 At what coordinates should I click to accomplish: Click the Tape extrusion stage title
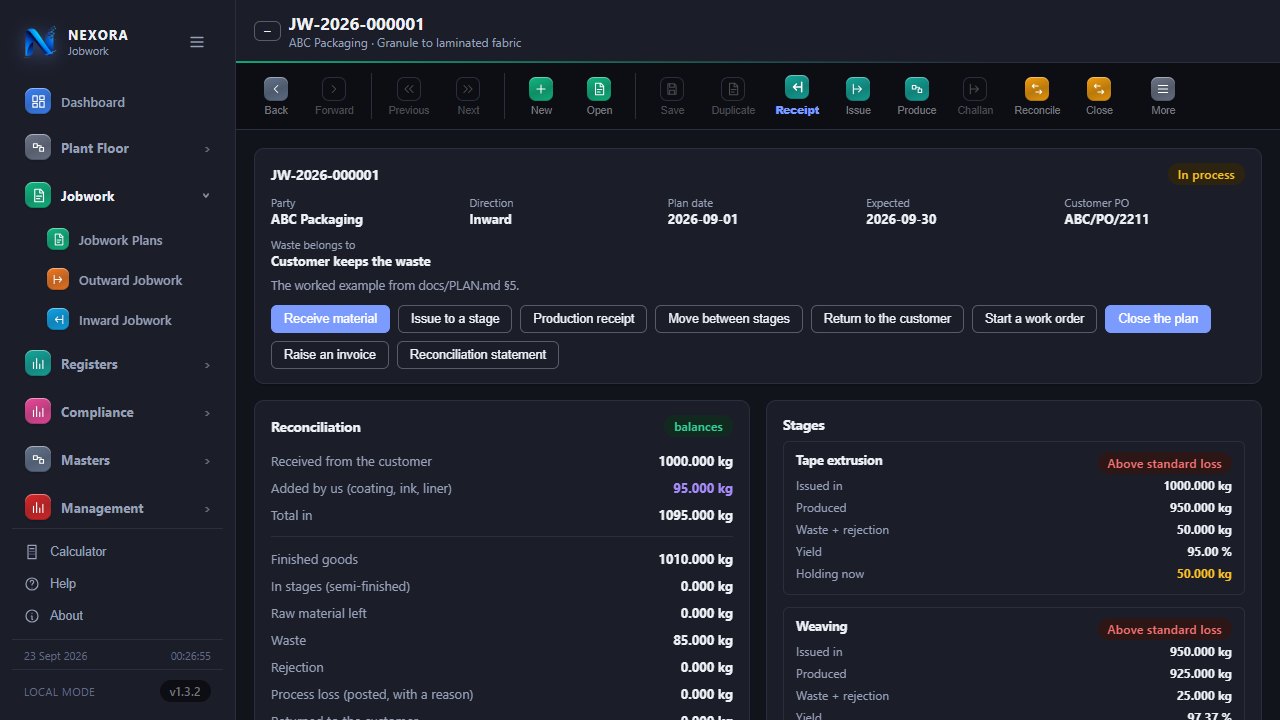coord(839,461)
